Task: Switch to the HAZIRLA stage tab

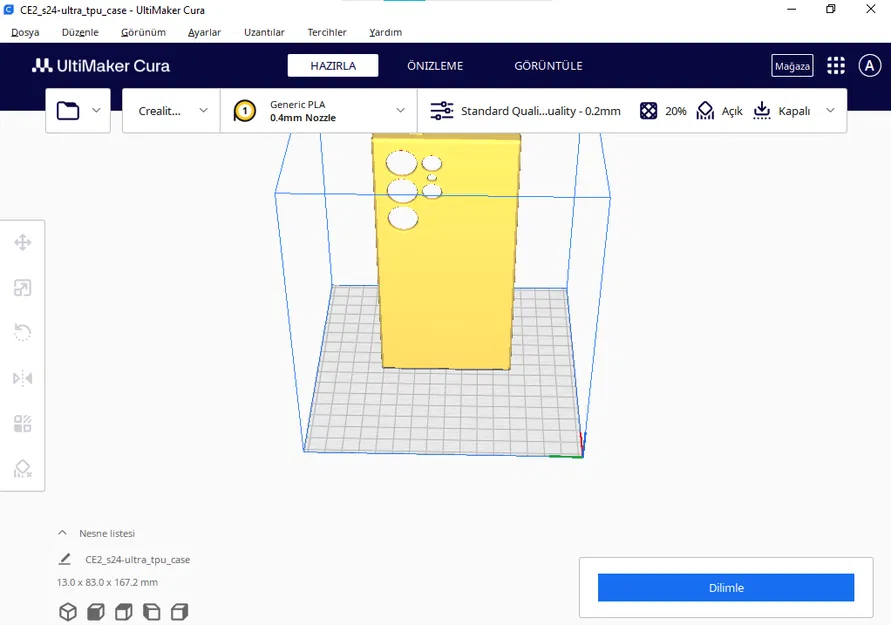Action: [x=333, y=65]
